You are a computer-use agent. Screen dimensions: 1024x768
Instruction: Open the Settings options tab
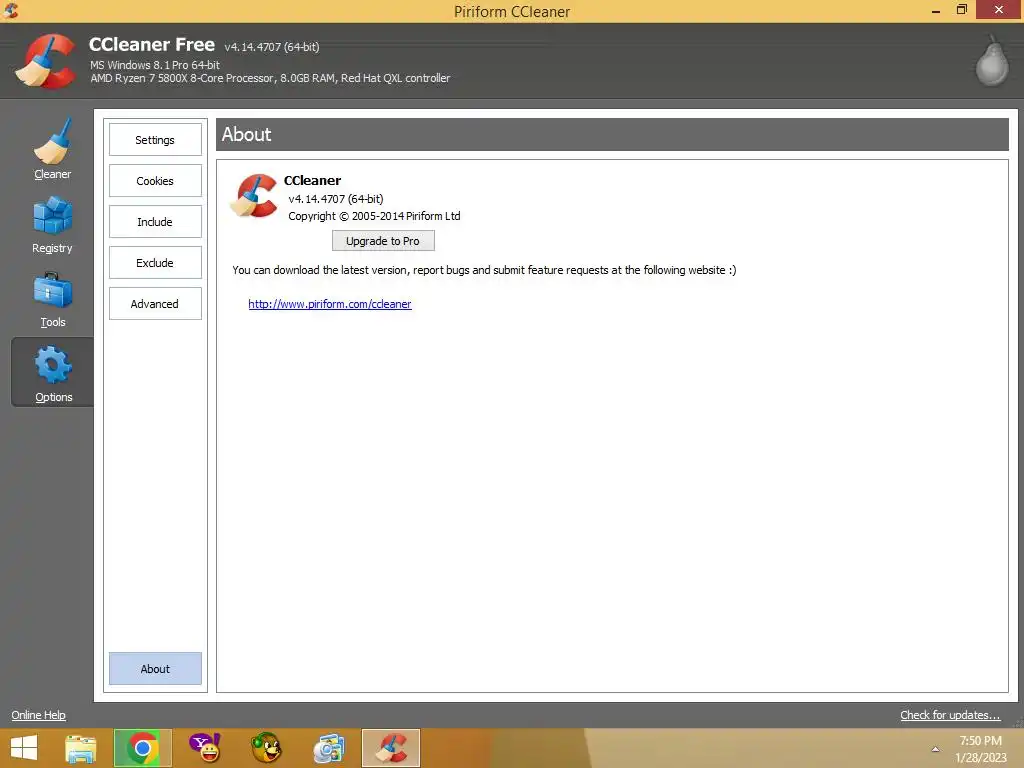[155, 140]
